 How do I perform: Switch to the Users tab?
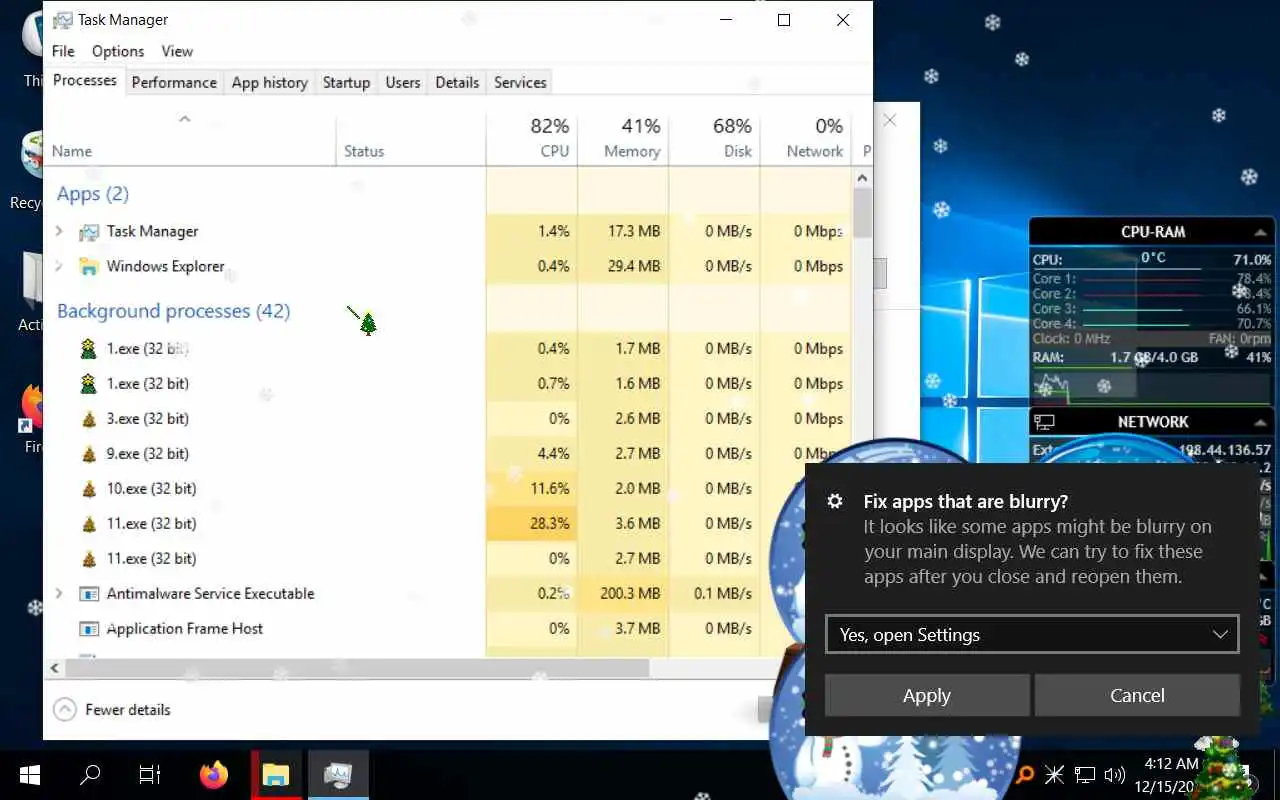403,83
